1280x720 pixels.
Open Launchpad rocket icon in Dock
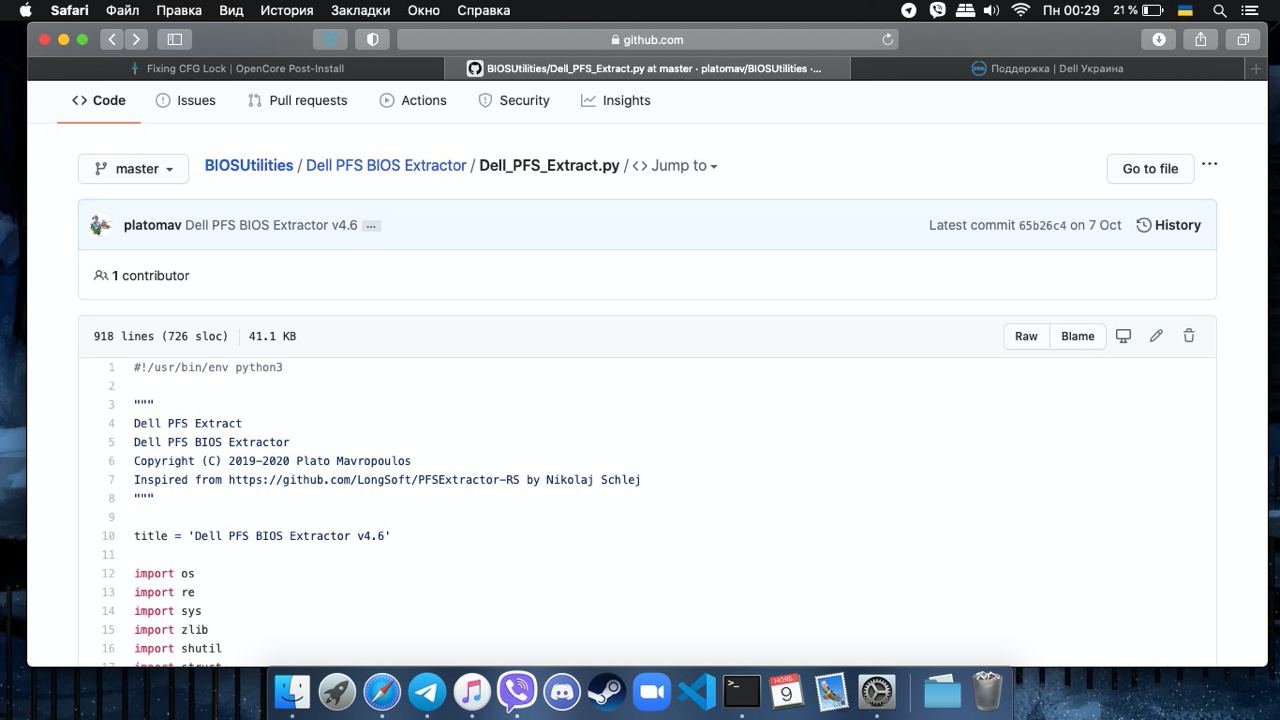pyautogui.click(x=337, y=691)
